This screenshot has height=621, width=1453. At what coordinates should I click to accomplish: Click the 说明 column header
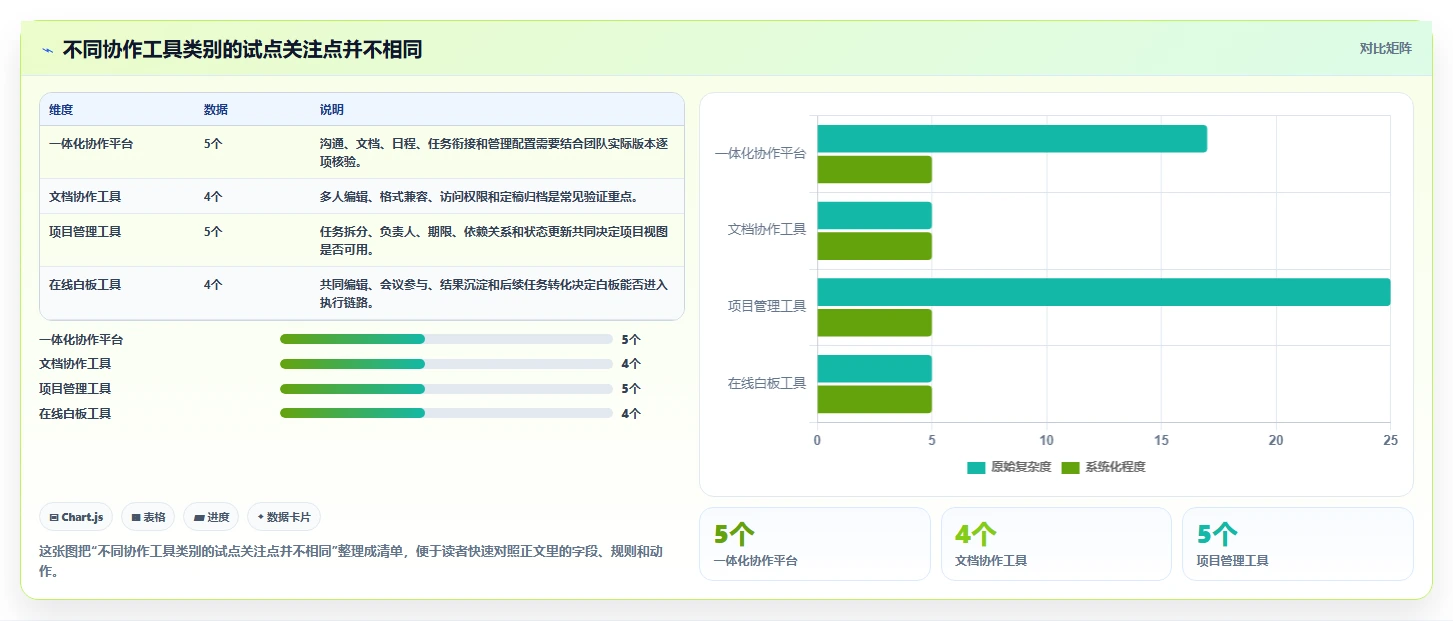click(332, 109)
